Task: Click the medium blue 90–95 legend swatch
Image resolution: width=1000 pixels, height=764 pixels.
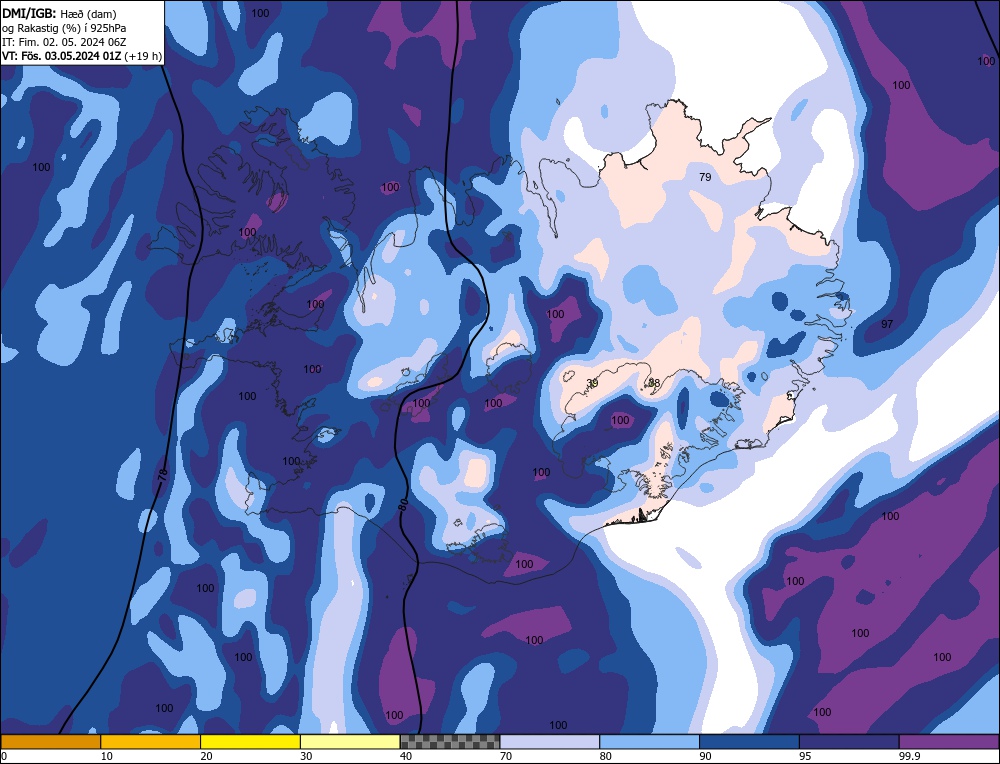Action: [749, 742]
